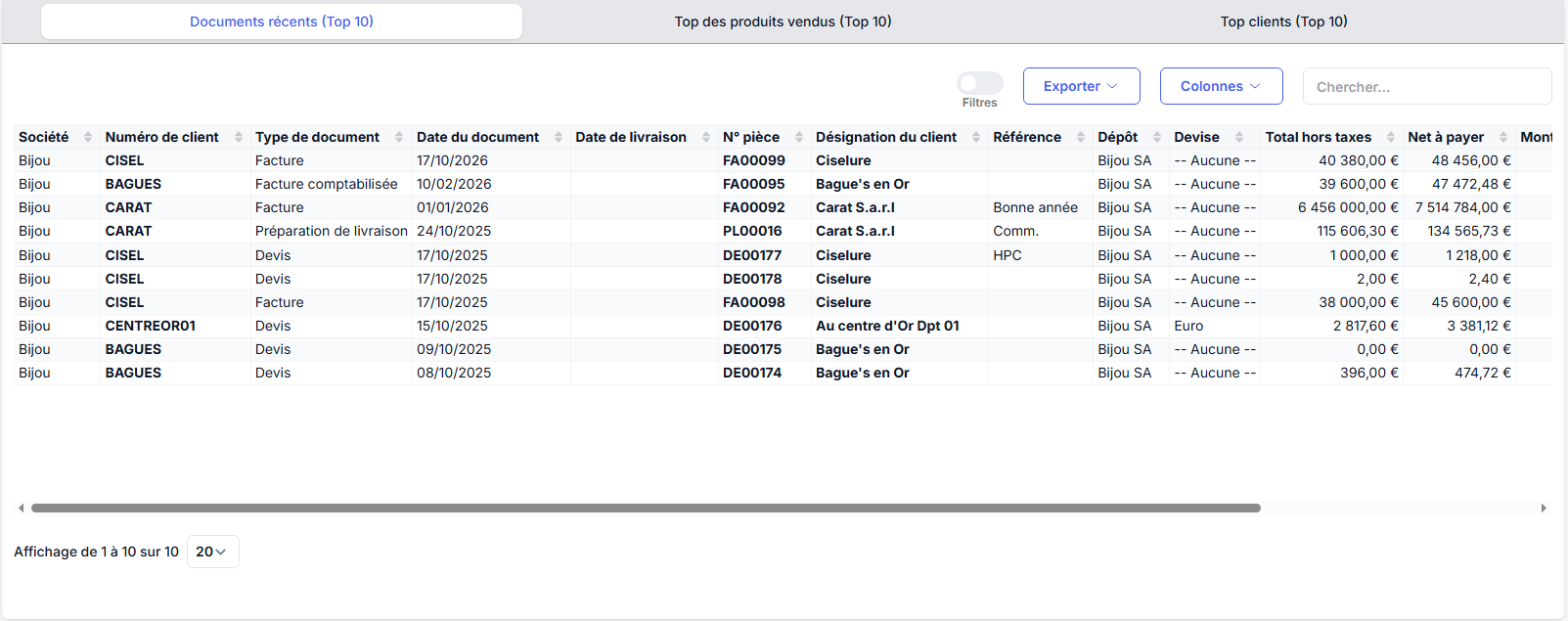Screen dimensions: 1568x621
Task: Click currency cell Euro
Action: [x=1188, y=326]
